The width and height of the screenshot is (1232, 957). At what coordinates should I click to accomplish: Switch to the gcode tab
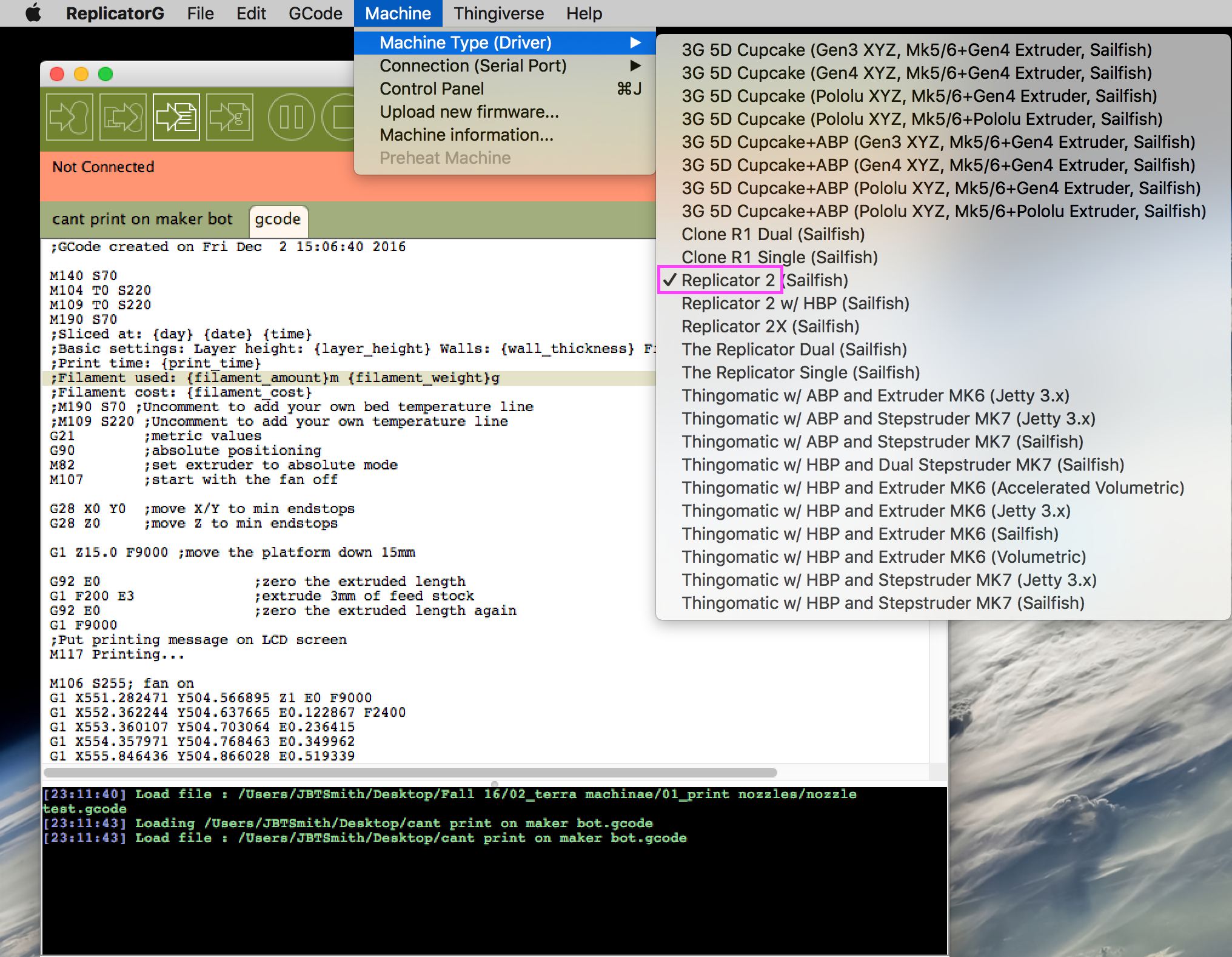[x=278, y=219]
